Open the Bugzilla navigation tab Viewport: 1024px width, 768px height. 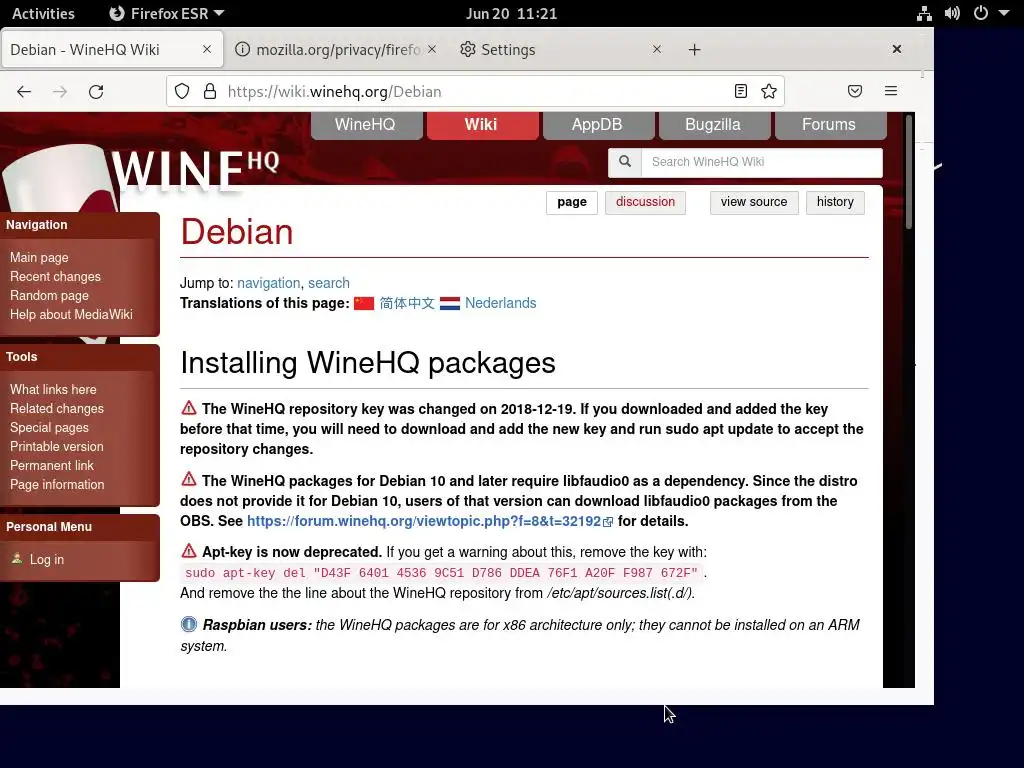[x=712, y=125]
